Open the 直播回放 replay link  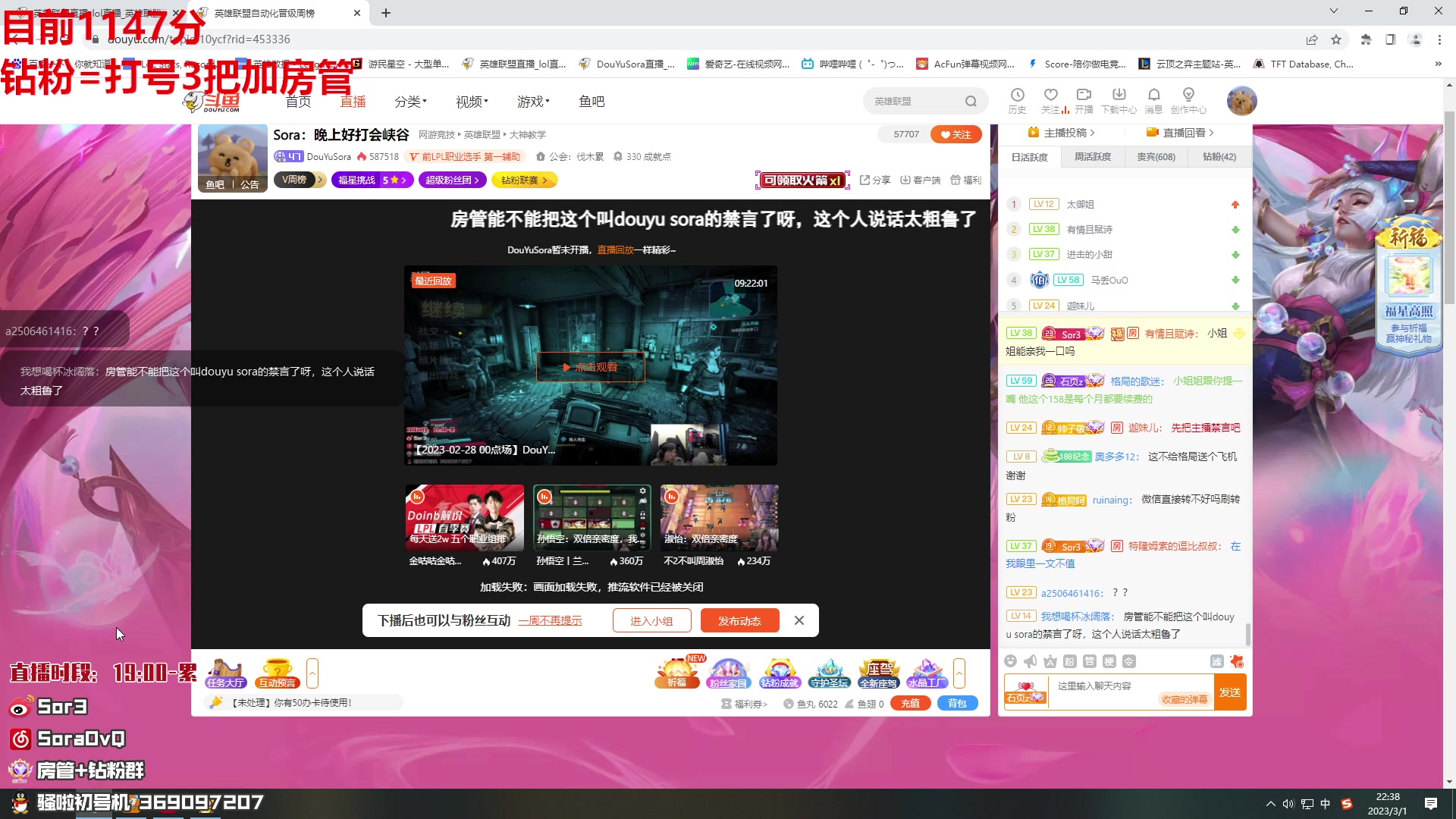(x=615, y=249)
